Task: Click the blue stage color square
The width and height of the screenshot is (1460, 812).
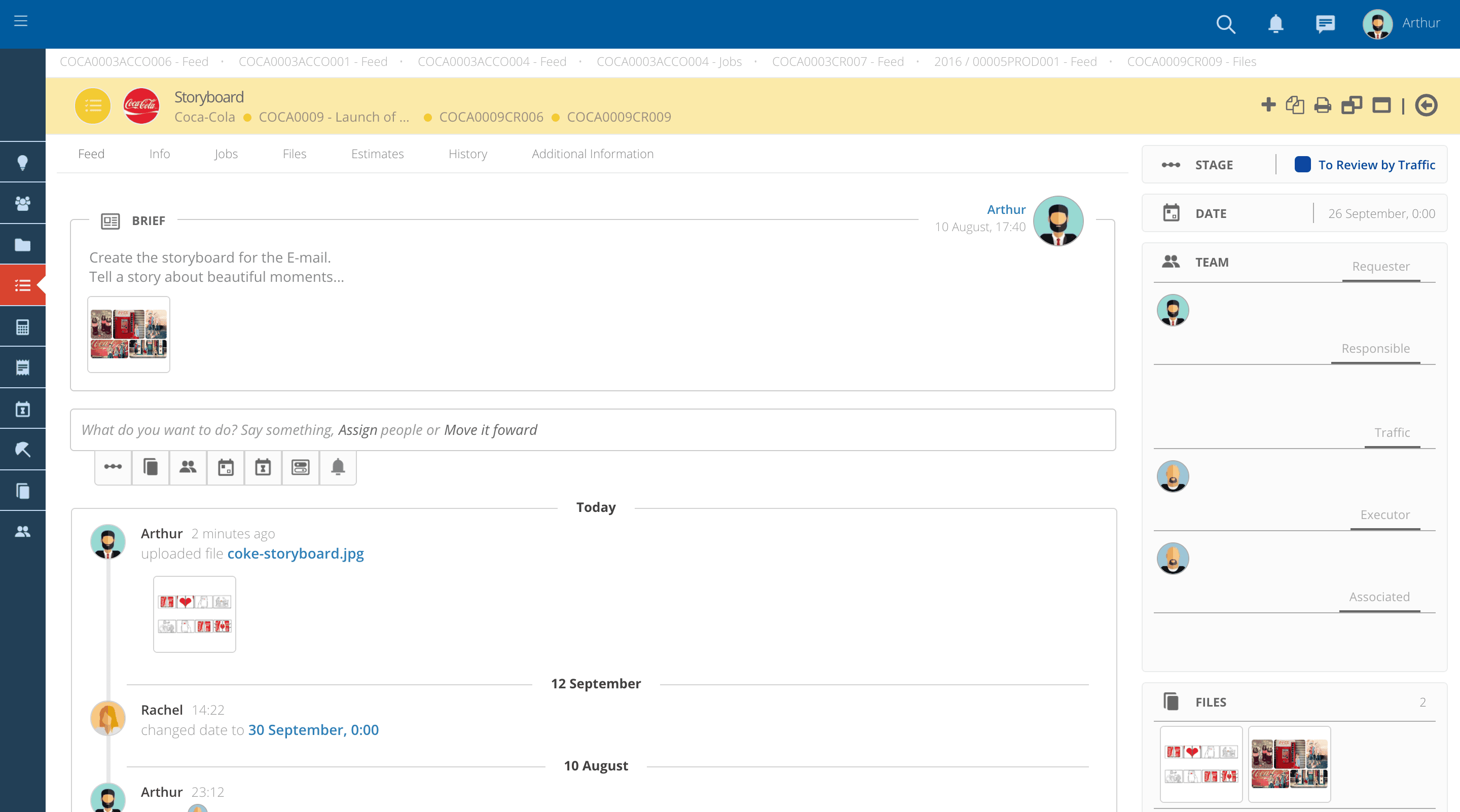Action: click(x=1302, y=164)
